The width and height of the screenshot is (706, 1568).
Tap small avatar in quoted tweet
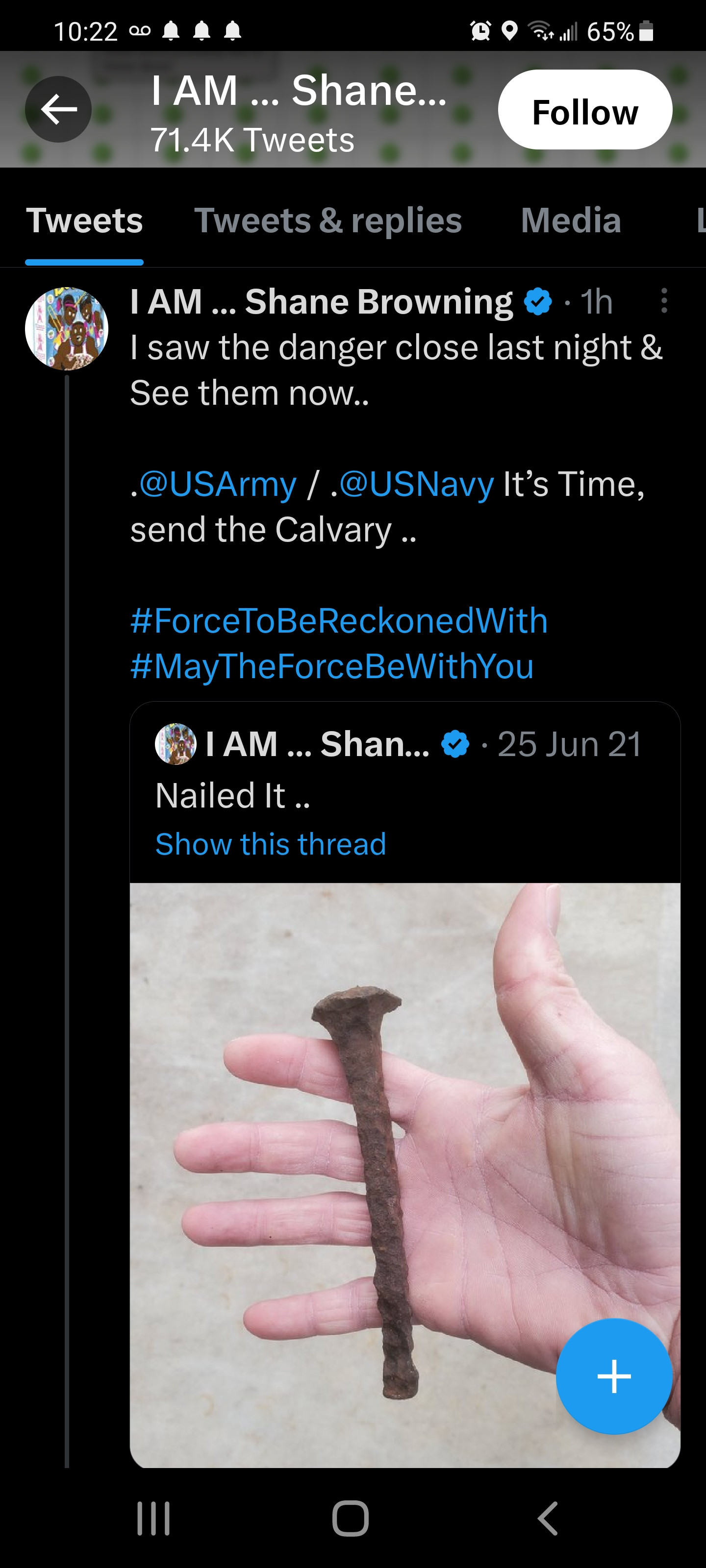pyautogui.click(x=176, y=744)
